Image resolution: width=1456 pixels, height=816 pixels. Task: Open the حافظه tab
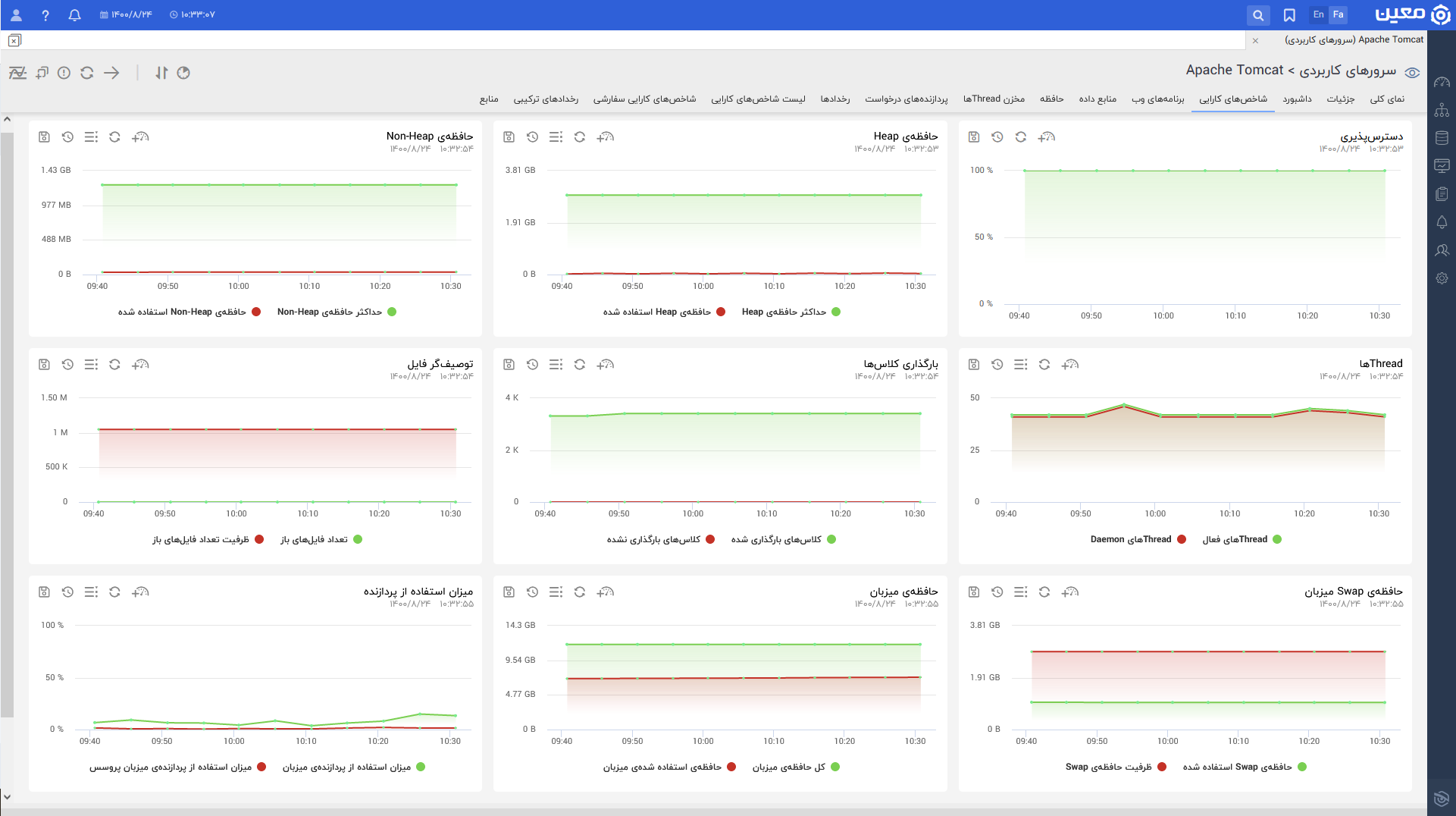coord(1052,99)
